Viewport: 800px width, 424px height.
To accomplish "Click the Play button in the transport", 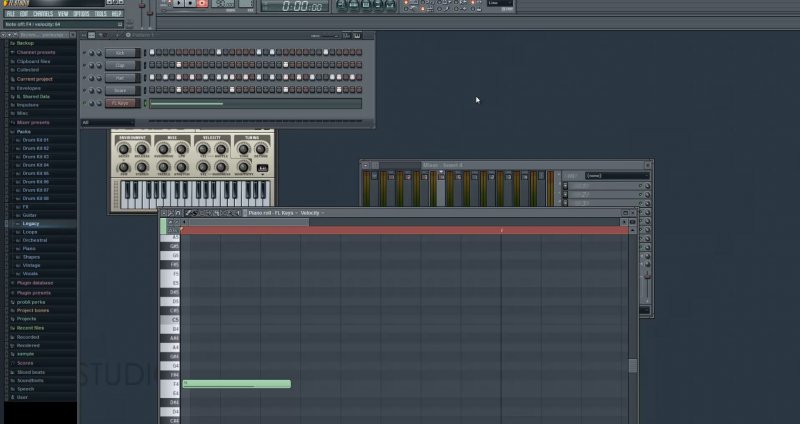I will pos(177,4).
